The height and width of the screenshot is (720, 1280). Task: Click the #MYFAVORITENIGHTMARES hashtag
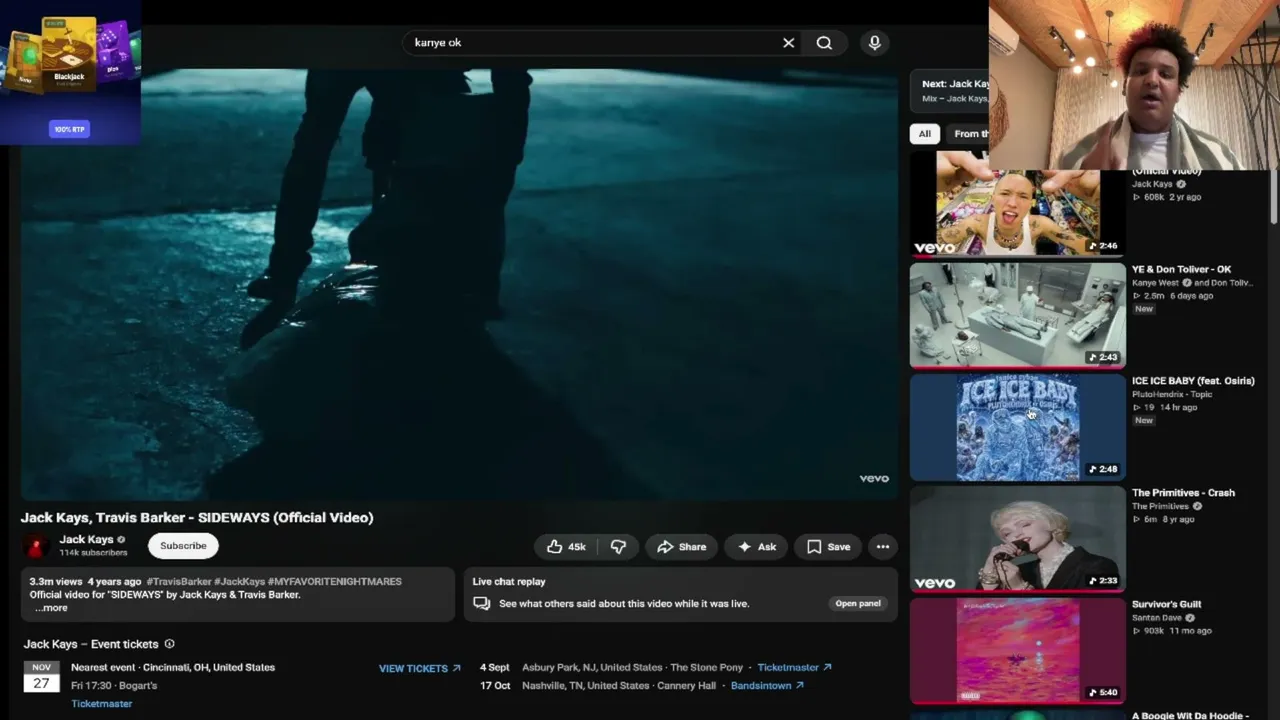tap(335, 581)
